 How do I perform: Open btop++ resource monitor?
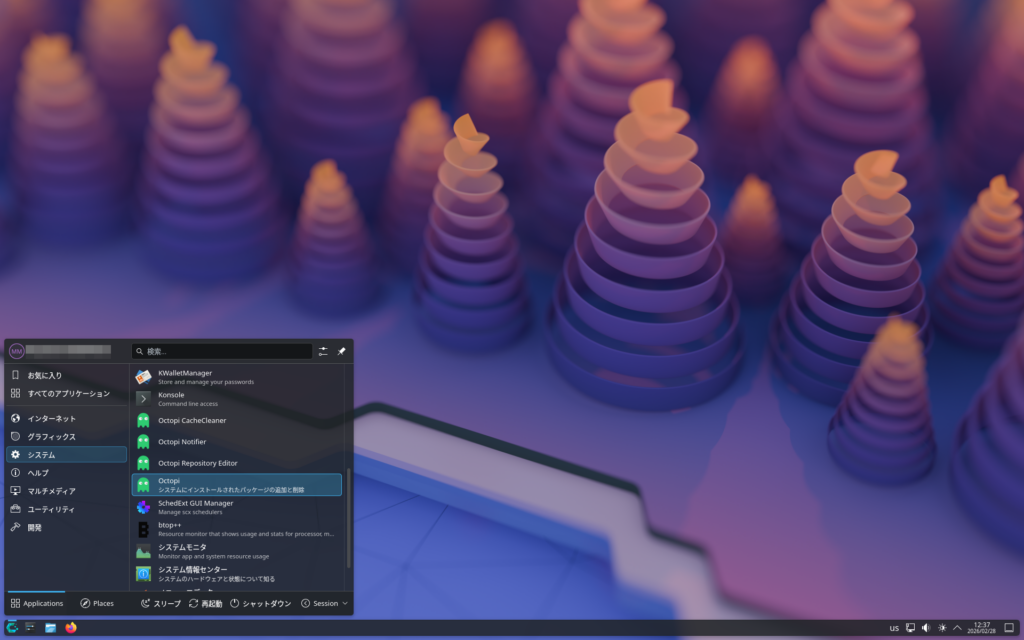(x=236, y=529)
